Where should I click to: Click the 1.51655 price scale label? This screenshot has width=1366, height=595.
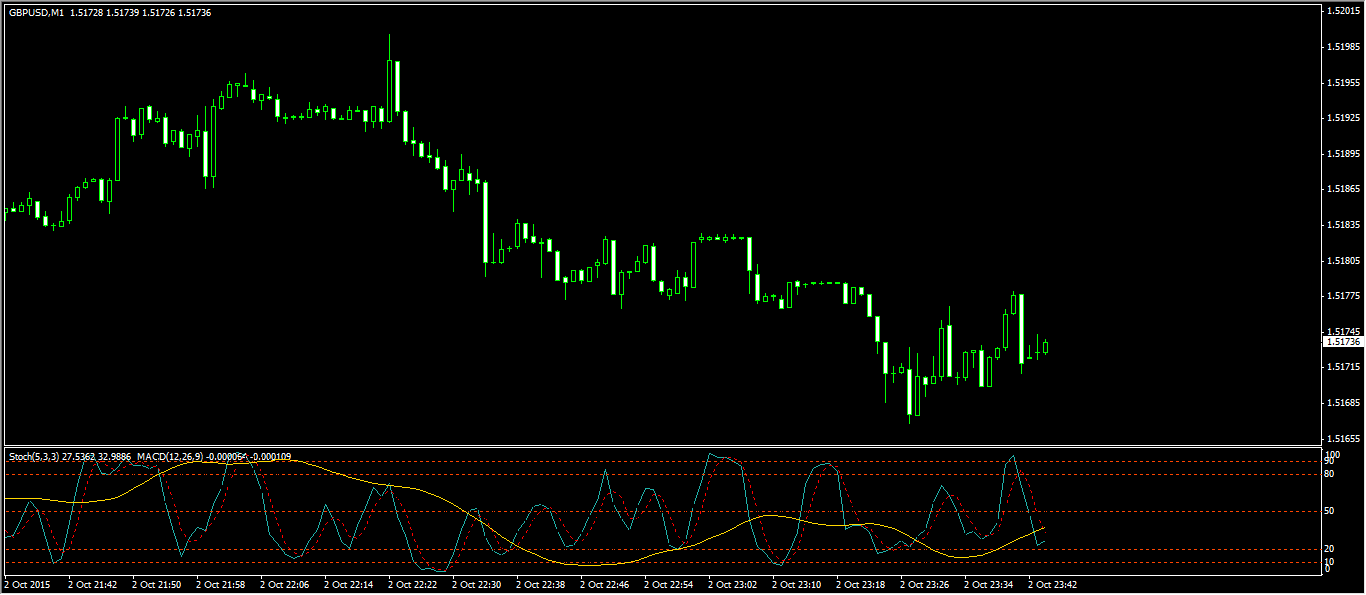point(1340,439)
